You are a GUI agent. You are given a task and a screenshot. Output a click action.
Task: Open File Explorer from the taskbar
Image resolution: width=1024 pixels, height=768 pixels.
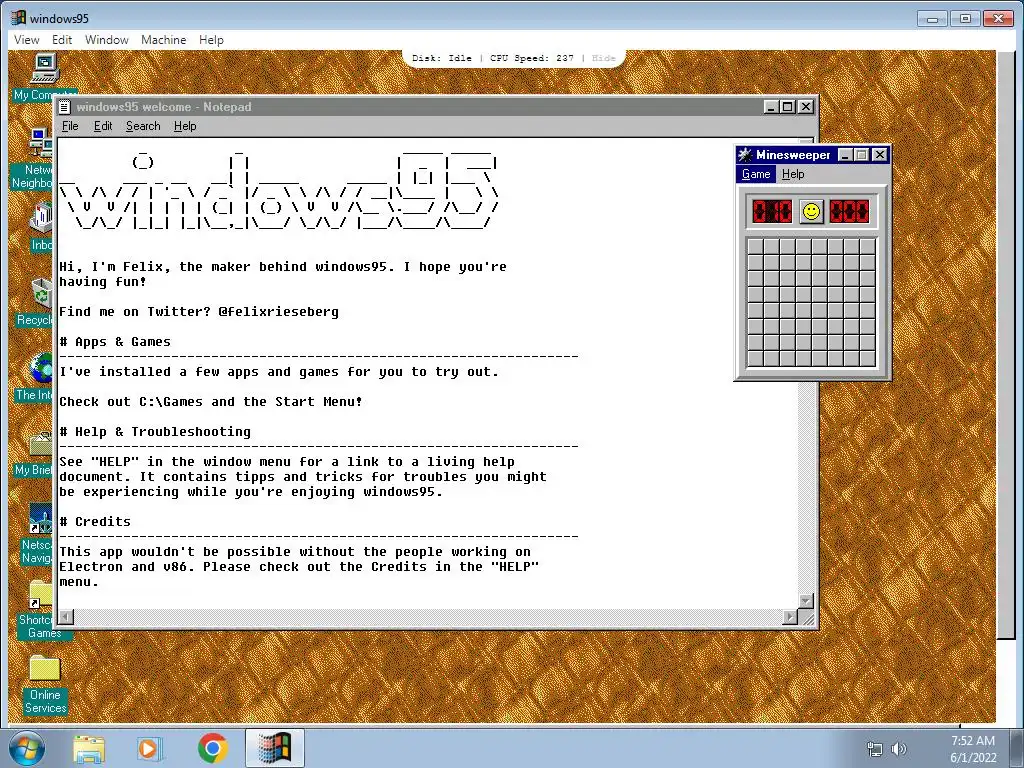(89, 749)
